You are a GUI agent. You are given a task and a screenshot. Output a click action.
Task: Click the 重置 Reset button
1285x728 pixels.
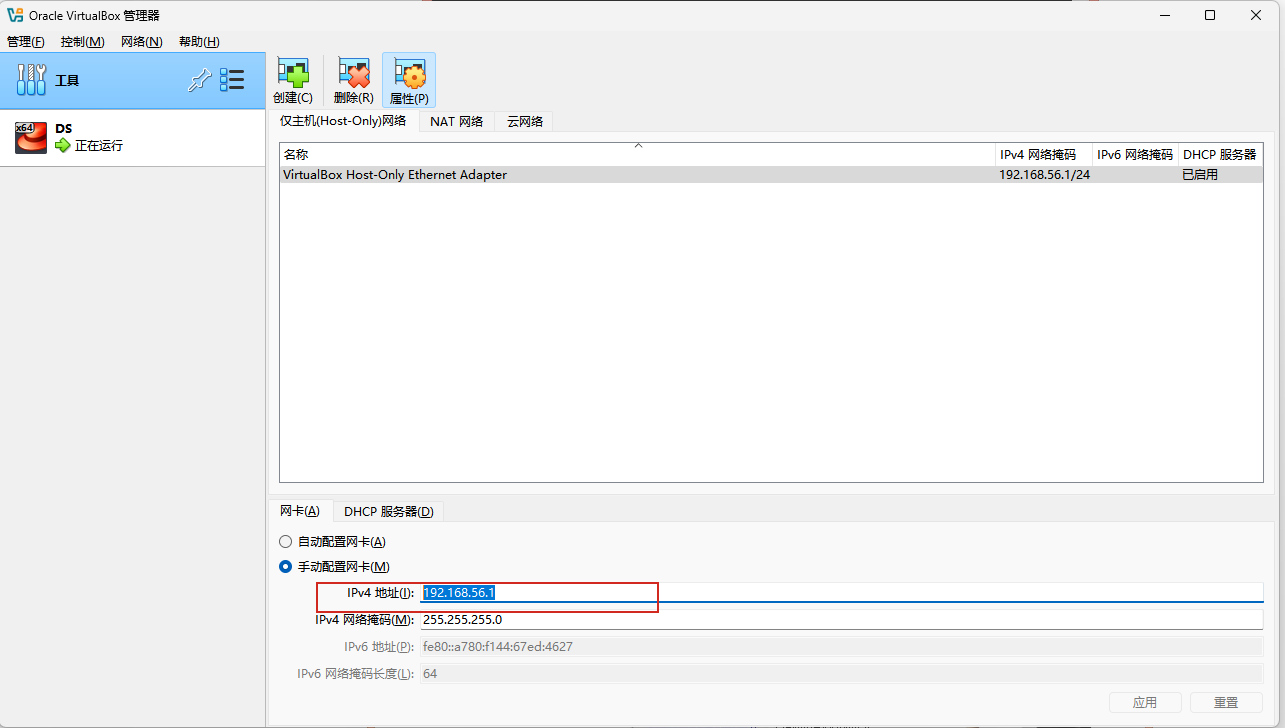click(x=1226, y=703)
